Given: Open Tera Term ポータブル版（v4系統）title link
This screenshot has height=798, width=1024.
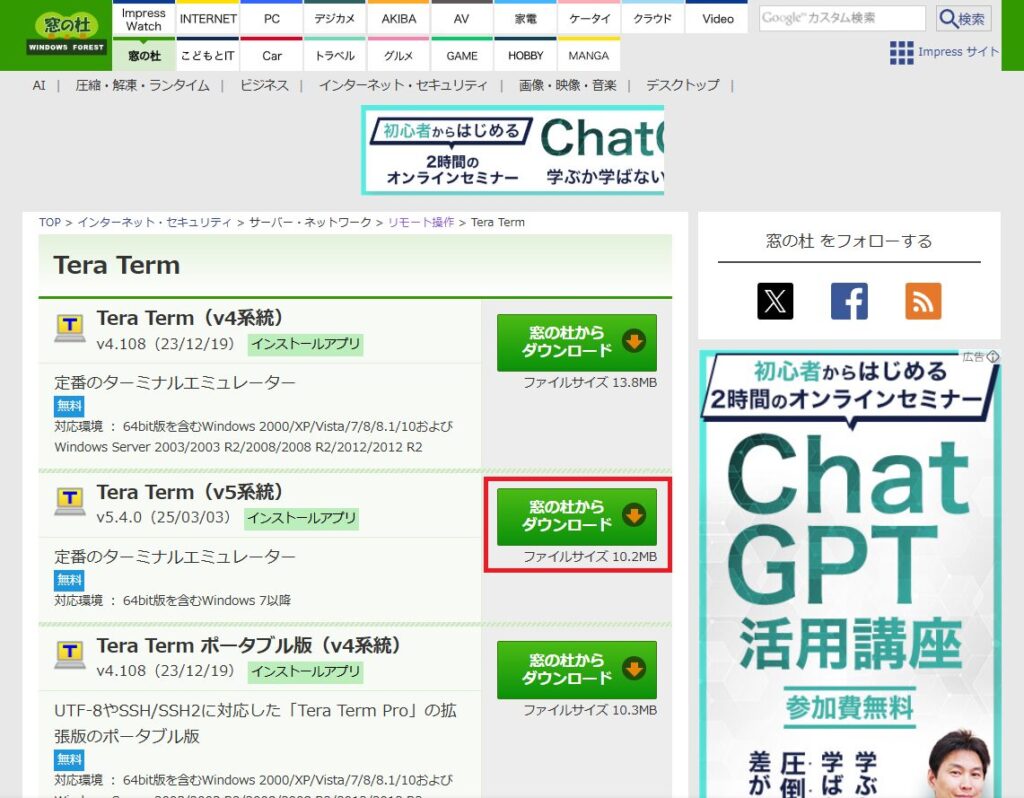Looking at the screenshot, I should tap(248, 645).
